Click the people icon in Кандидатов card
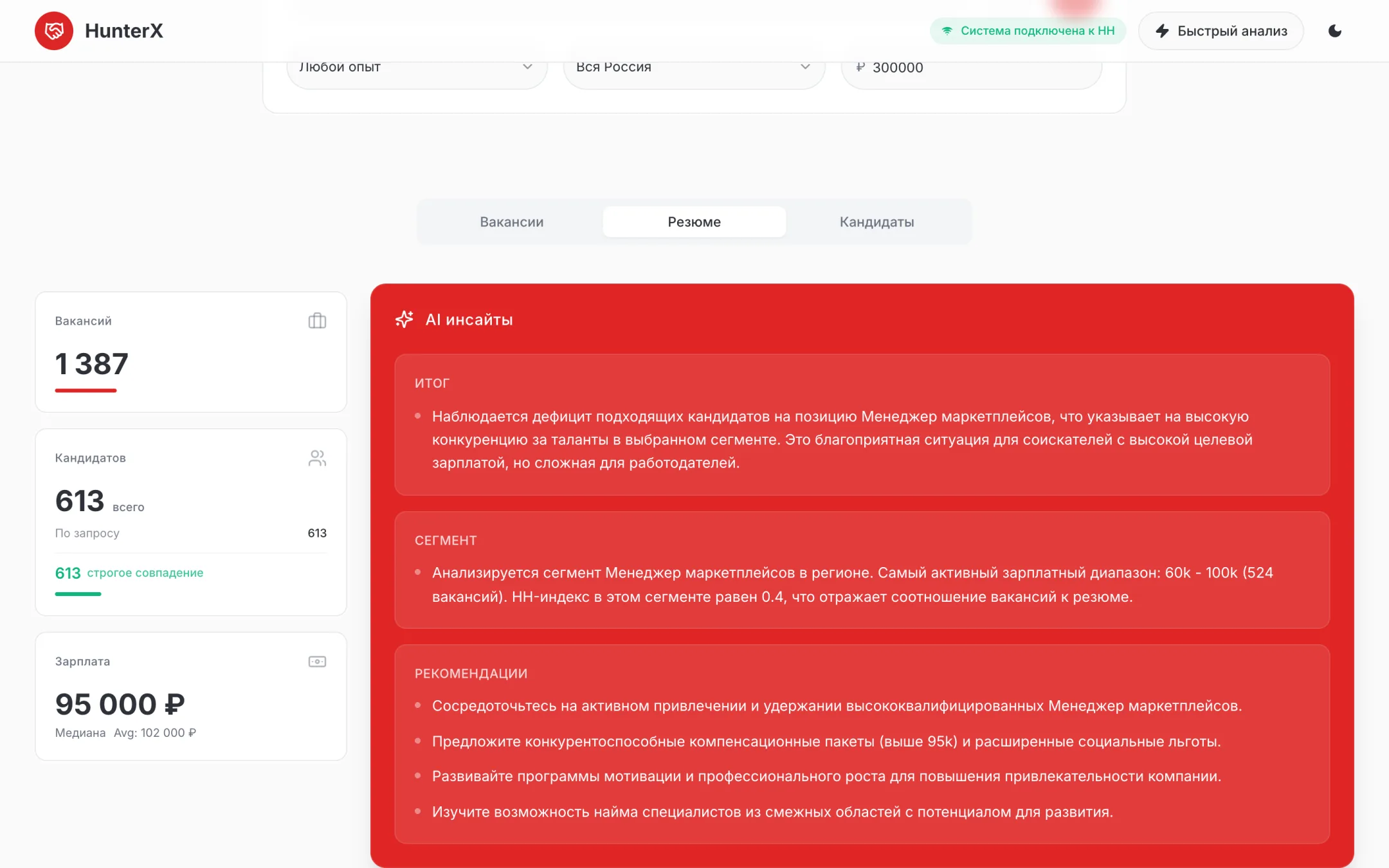This screenshot has width=1389, height=868. [317, 458]
